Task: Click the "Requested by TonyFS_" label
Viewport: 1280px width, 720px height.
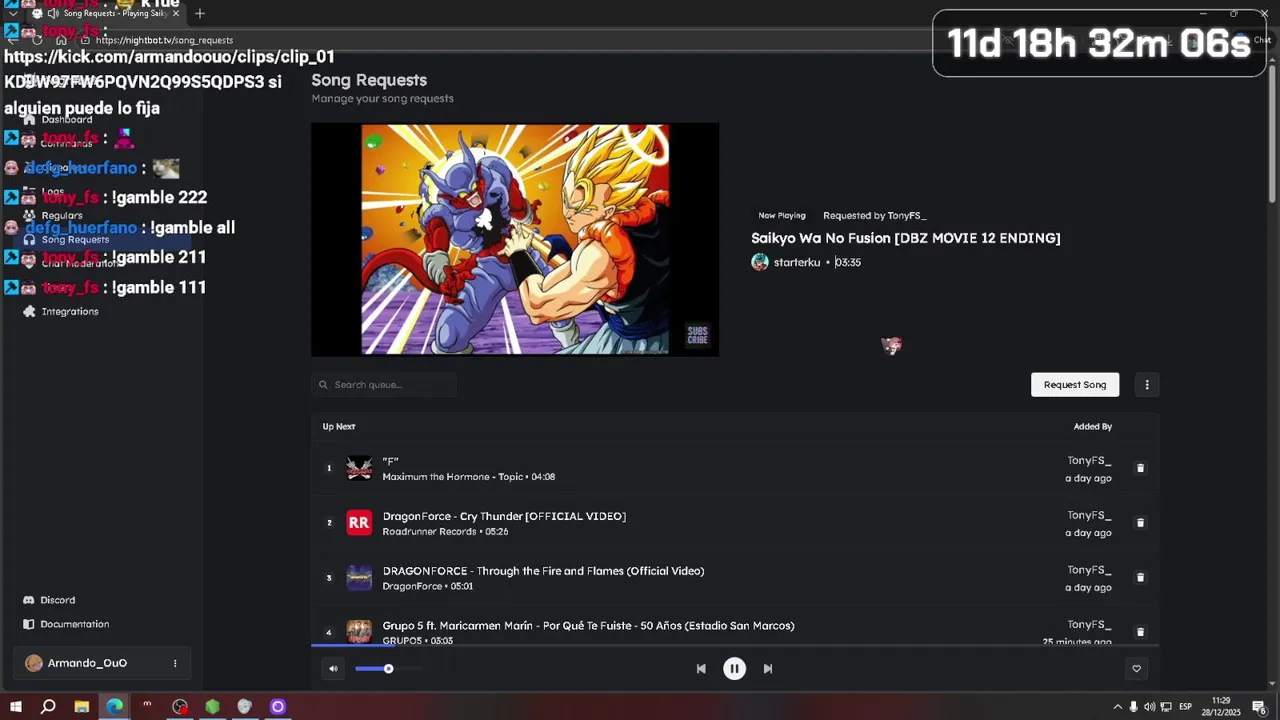Action: 875,215
